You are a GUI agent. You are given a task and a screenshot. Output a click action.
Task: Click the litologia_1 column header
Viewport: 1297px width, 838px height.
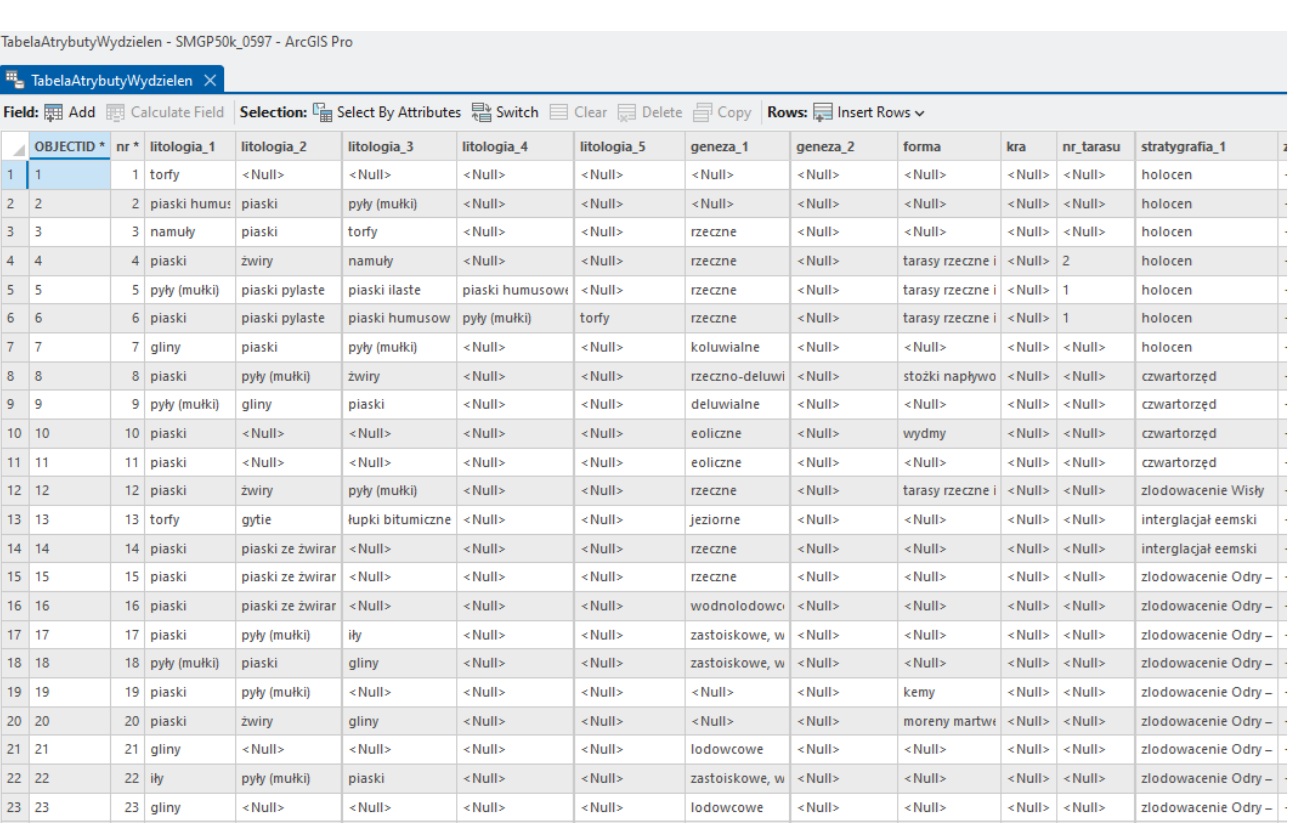tap(190, 146)
